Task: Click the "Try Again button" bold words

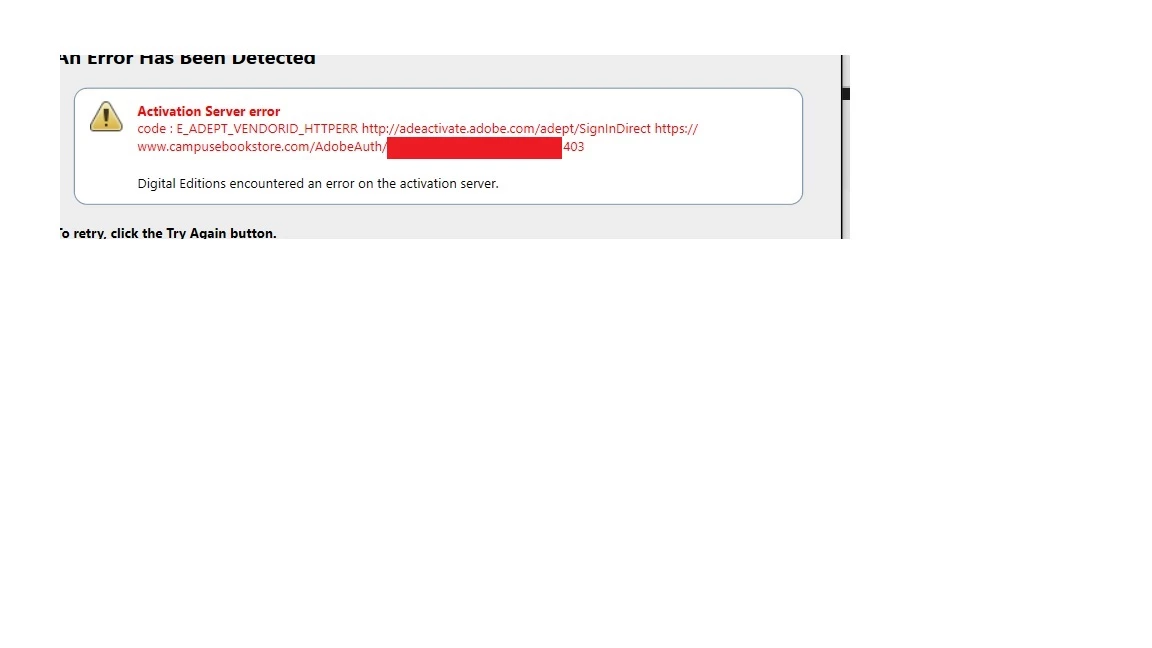Action: 221,233
